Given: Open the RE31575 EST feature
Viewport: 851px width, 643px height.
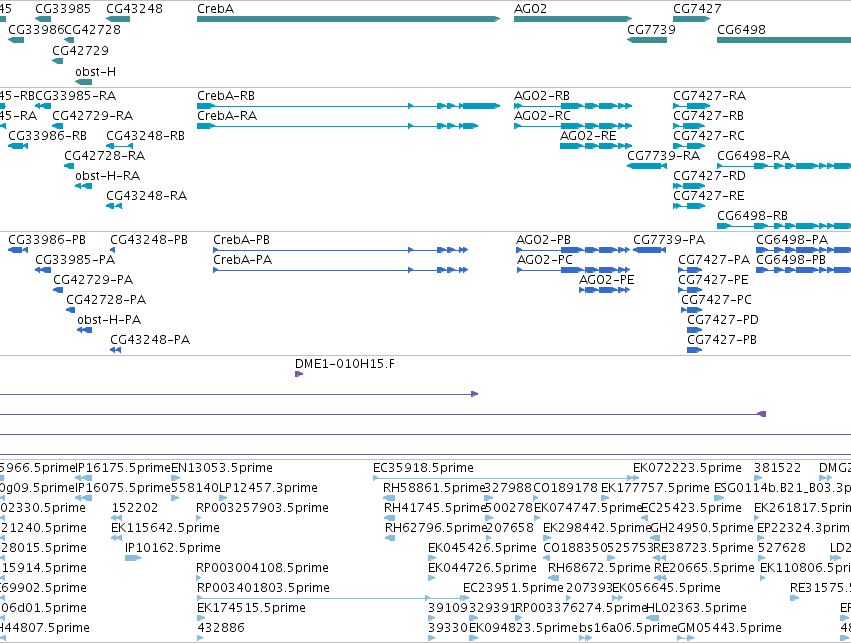Looking at the screenshot, I should coord(795,598).
